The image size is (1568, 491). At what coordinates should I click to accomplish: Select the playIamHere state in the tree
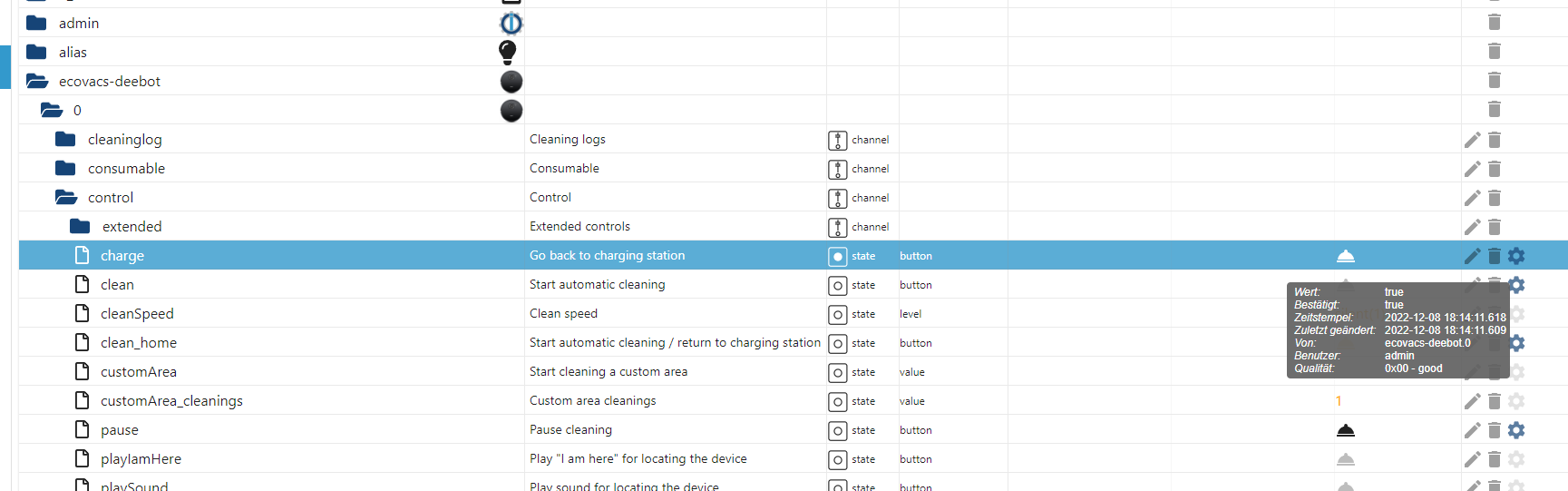point(141,459)
